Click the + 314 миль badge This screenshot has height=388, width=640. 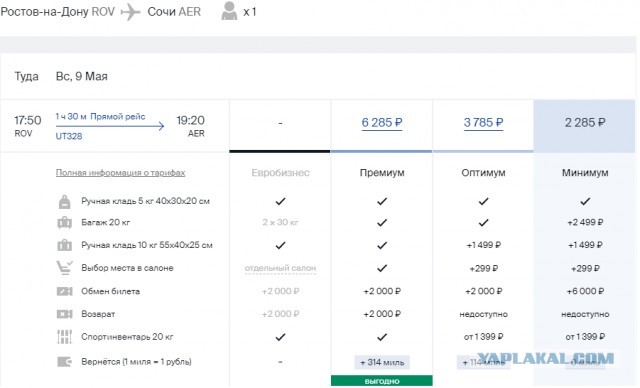(382, 362)
